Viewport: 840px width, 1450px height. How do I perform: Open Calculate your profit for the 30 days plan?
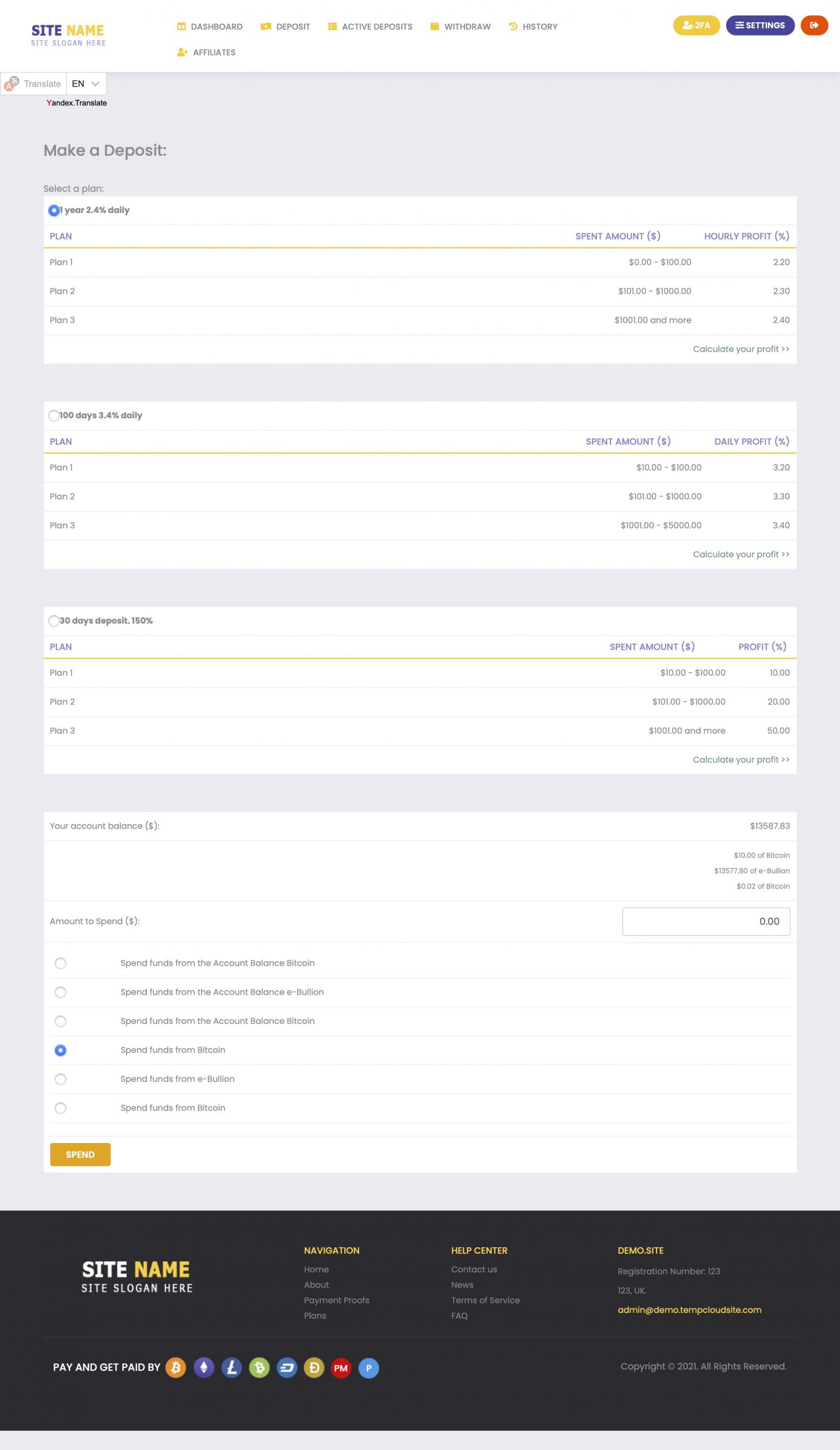(x=740, y=760)
